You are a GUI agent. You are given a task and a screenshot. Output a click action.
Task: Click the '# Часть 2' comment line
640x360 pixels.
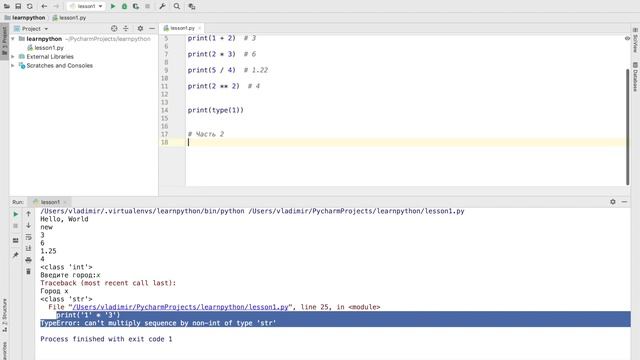point(206,134)
